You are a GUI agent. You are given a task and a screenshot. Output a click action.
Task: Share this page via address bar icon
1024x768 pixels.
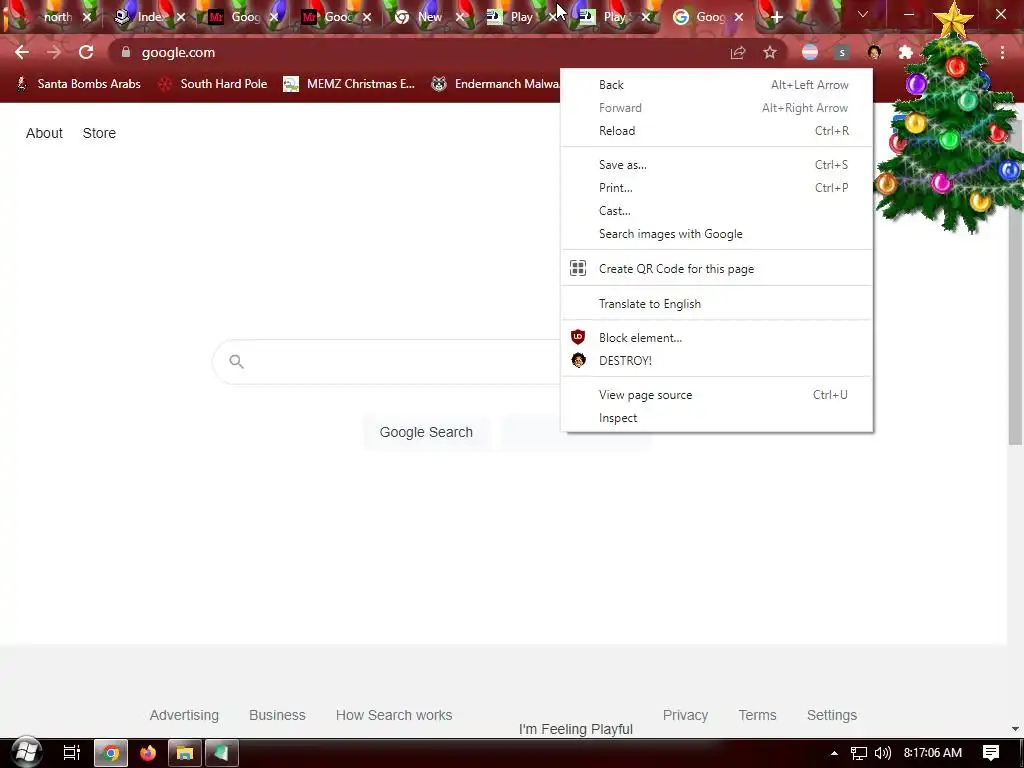(x=738, y=52)
